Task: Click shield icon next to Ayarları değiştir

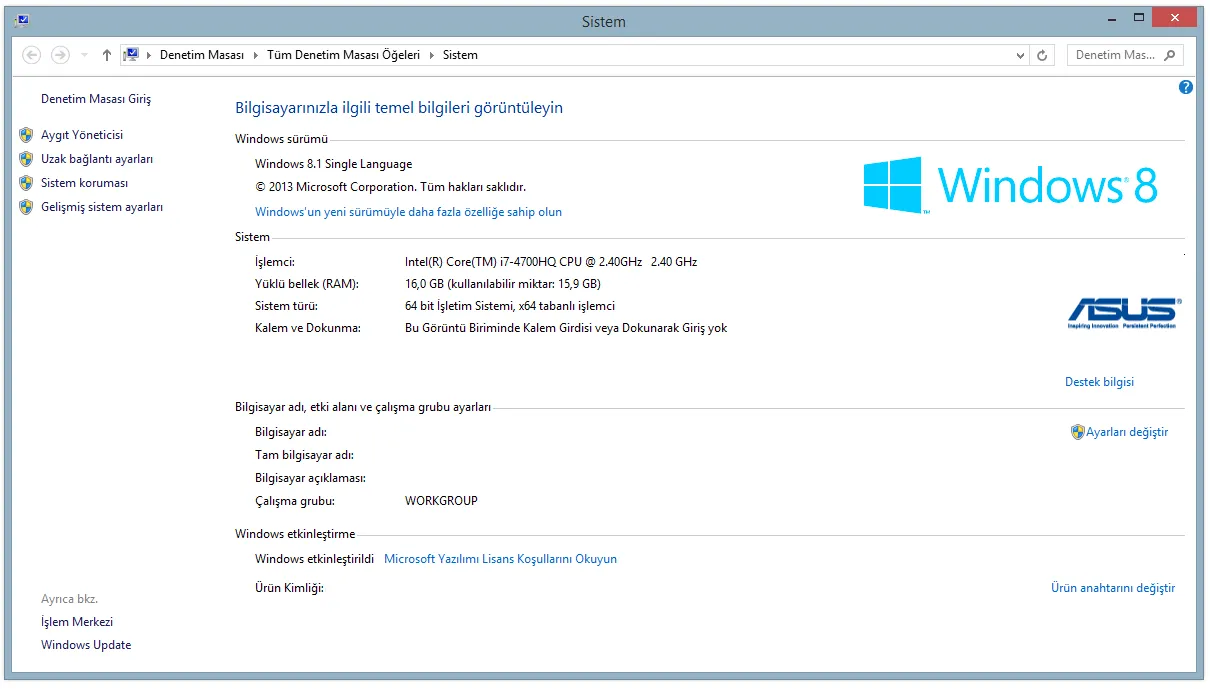Action: coord(1077,432)
